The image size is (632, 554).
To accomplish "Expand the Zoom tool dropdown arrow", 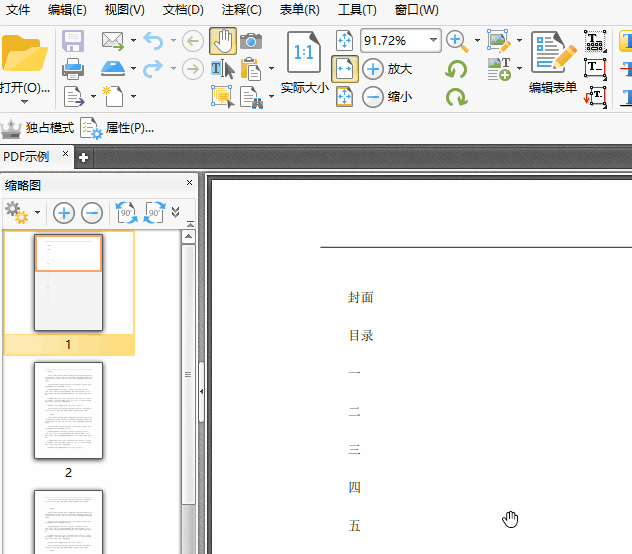I will (477, 40).
